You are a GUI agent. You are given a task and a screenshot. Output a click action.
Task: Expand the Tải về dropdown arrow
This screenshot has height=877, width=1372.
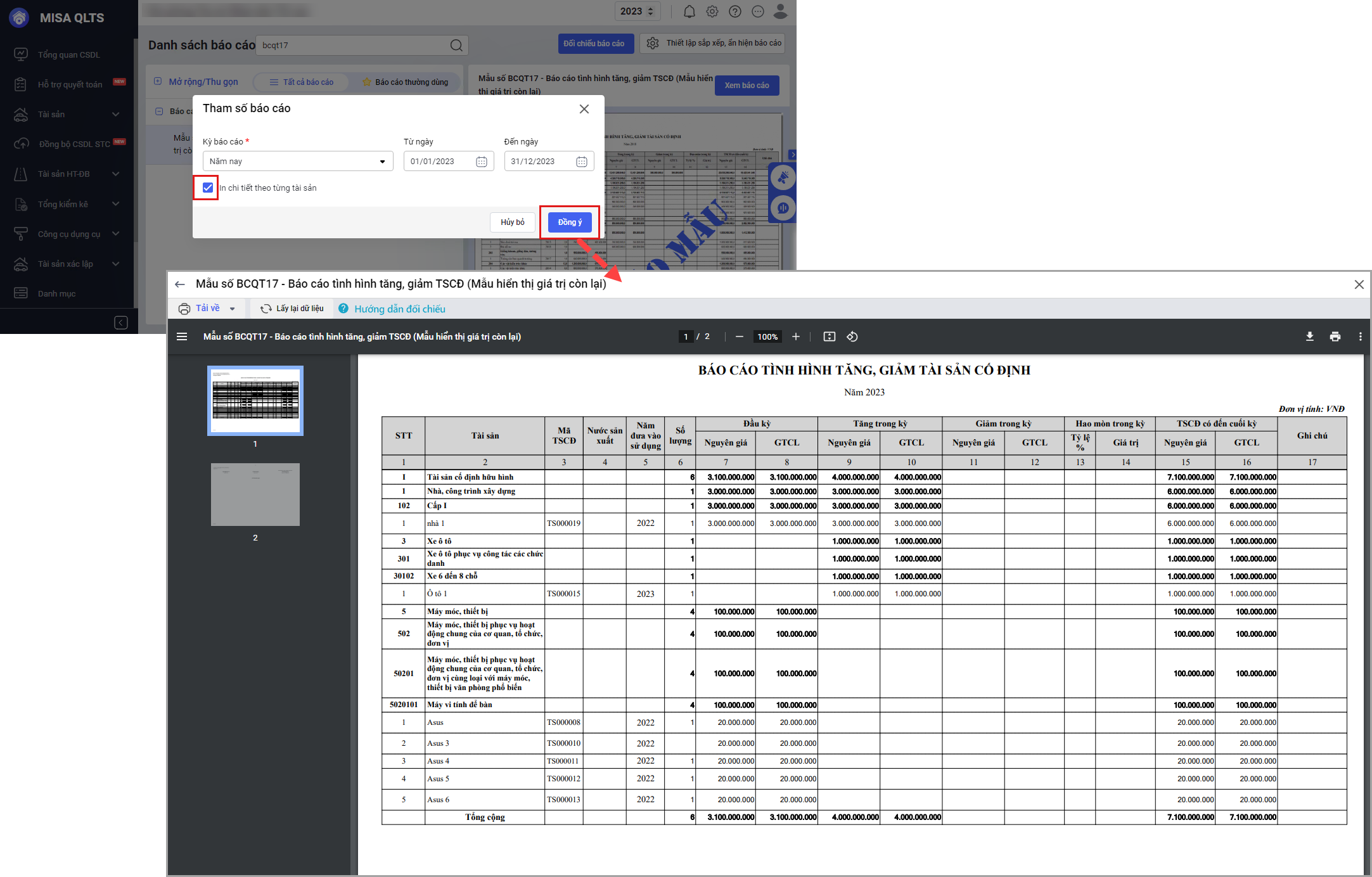pyautogui.click(x=233, y=309)
